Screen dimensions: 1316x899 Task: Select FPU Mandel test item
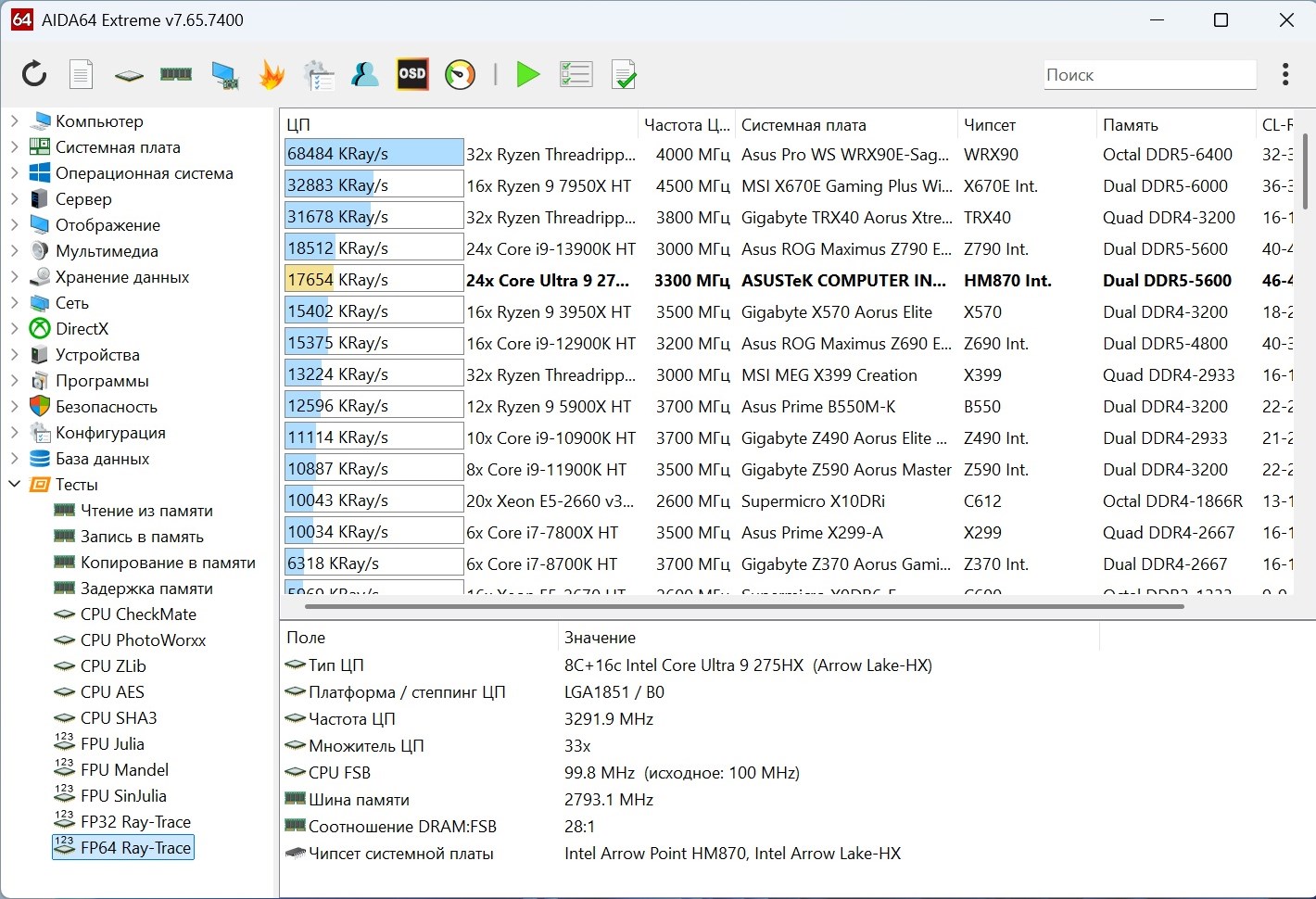pyautogui.click(x=124, y=770)
